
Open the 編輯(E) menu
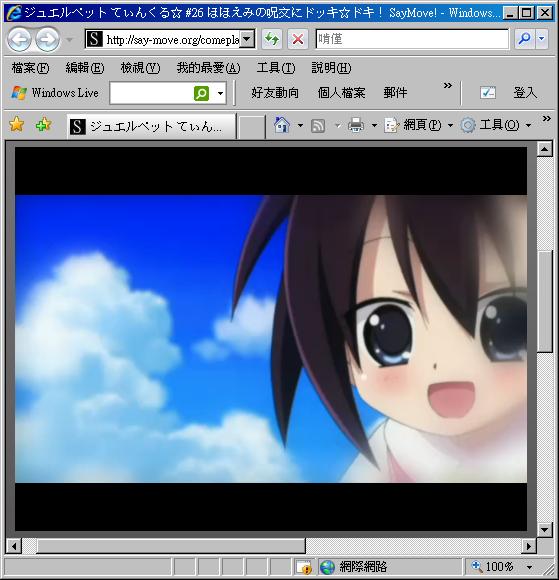85,68
